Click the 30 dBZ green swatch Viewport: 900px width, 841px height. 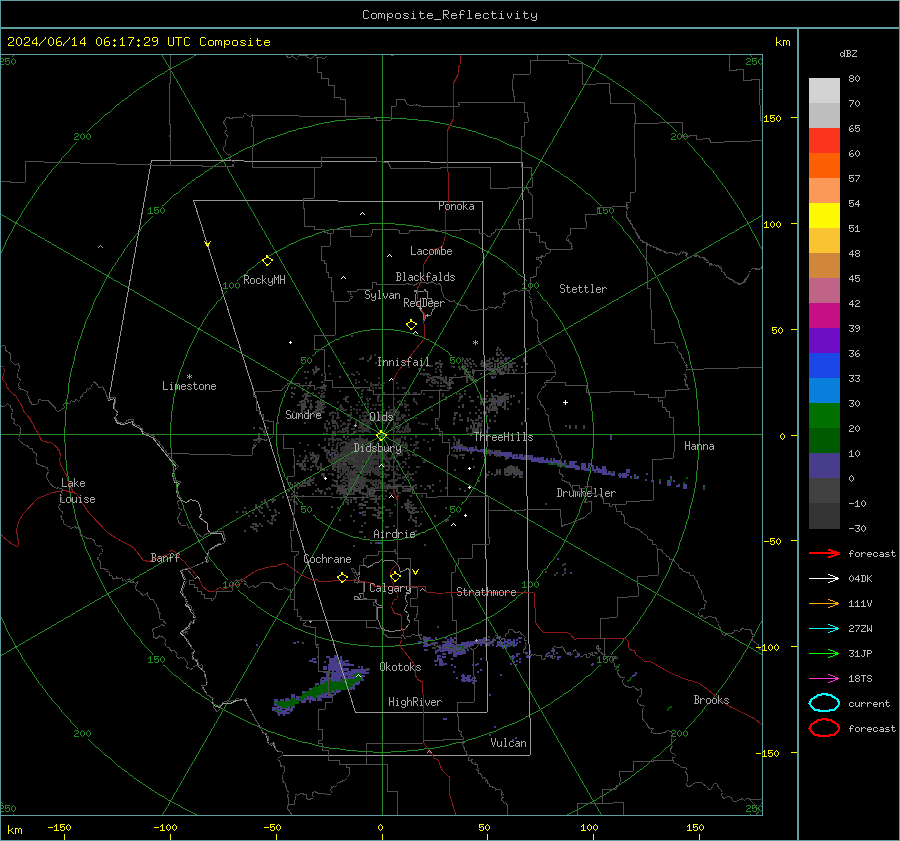(824, 415)
